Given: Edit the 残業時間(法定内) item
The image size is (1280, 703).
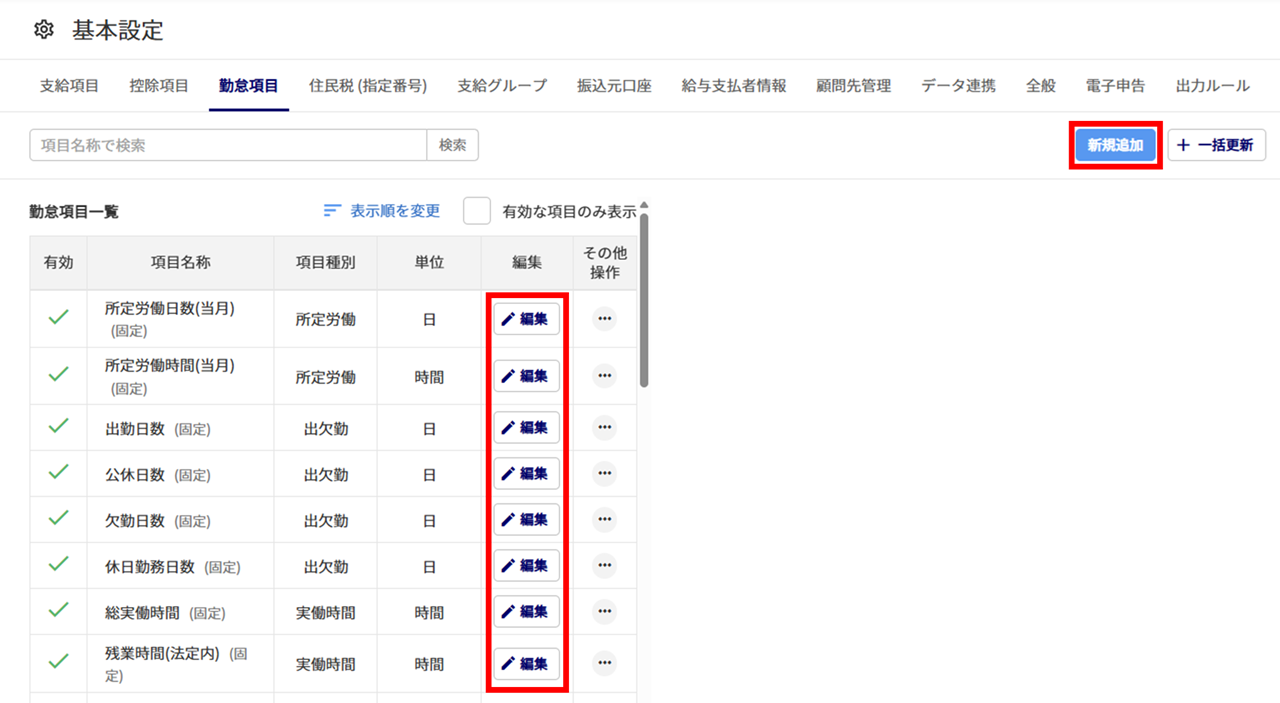Looking at the screenshot, I should click(x=526, y=663).
